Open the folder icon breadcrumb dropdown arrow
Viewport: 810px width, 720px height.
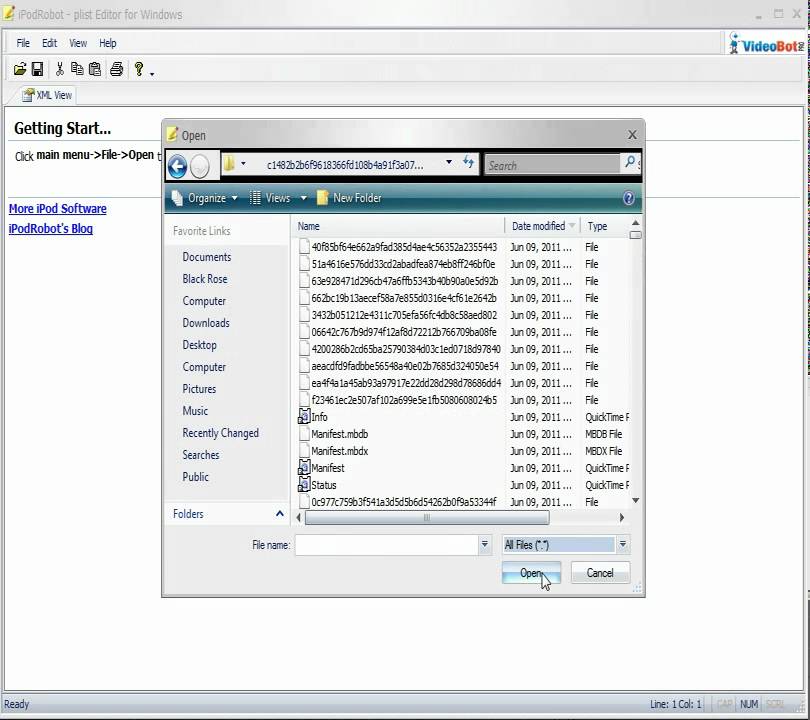tap(243, 164)
